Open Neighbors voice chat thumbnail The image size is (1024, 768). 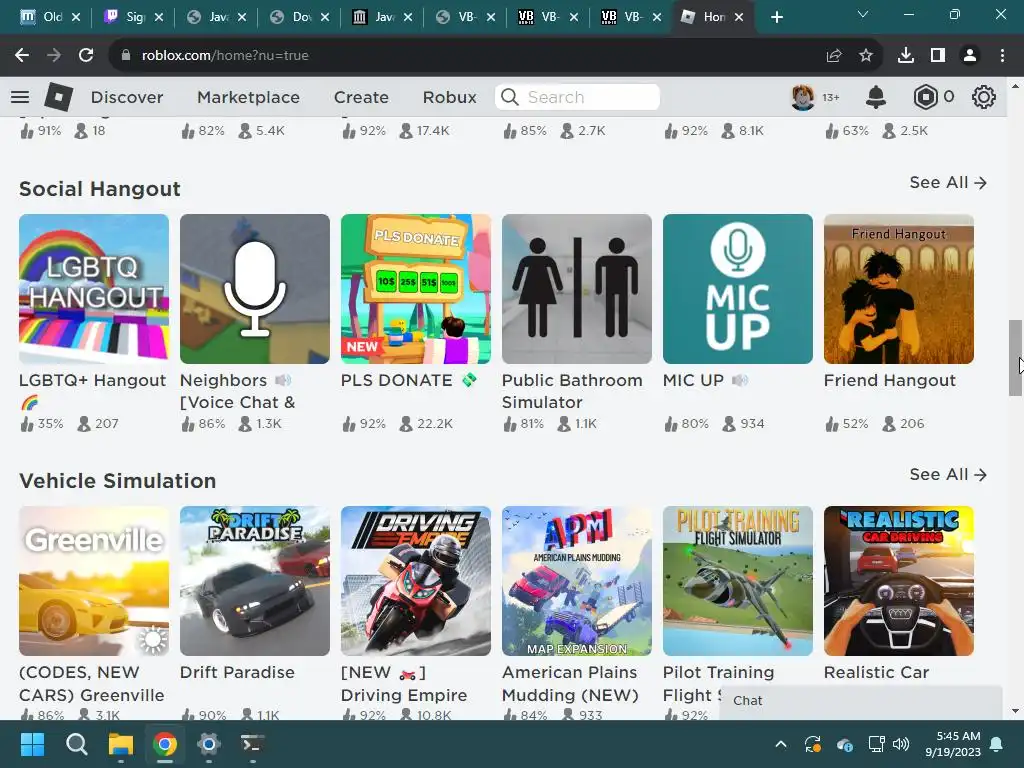pos(255,289)
